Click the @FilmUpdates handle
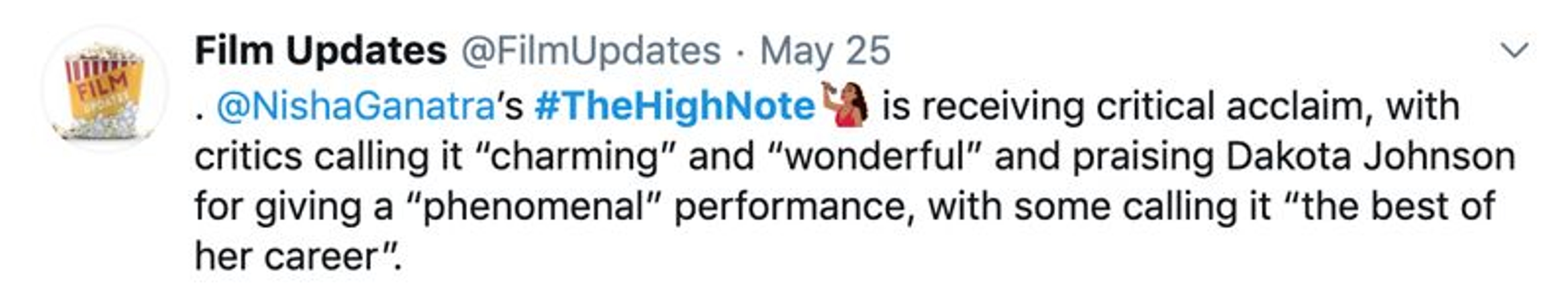 (x=590, y=51)
